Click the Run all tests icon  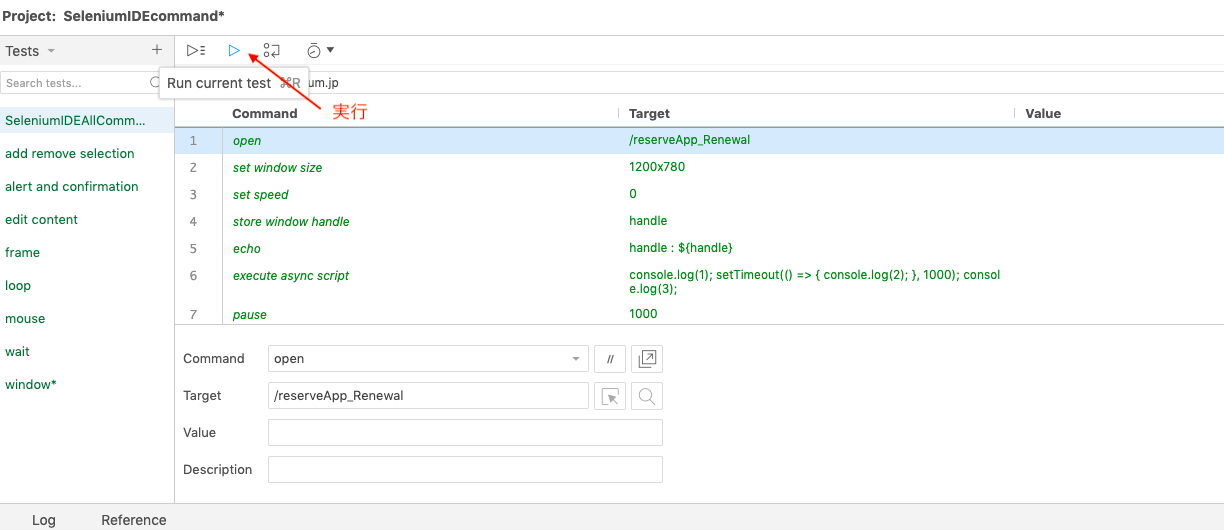[196, 50]
